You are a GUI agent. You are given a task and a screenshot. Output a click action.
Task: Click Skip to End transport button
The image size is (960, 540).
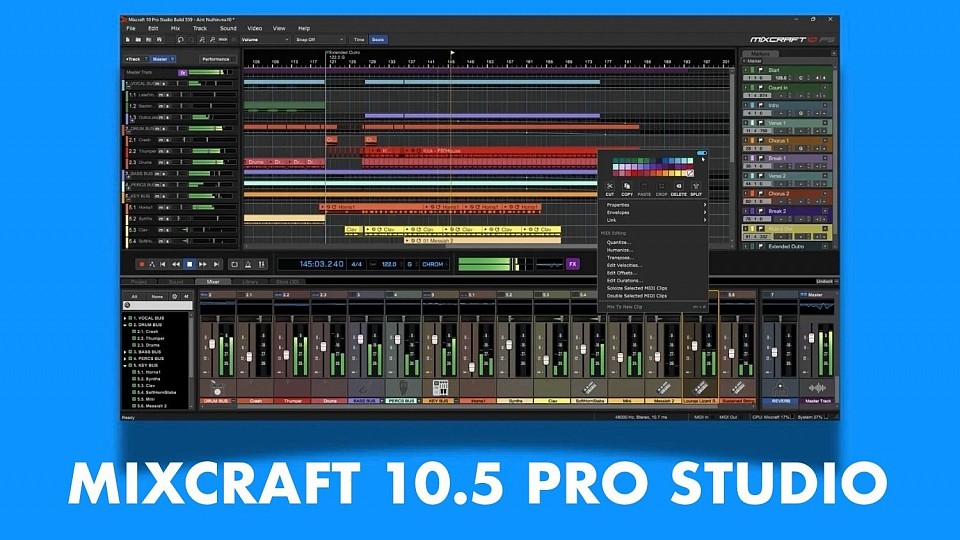tap(216, 264)
